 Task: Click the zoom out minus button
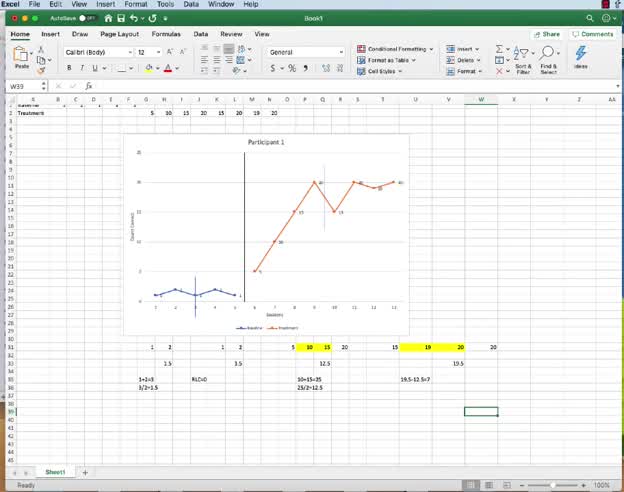[522, 485]
